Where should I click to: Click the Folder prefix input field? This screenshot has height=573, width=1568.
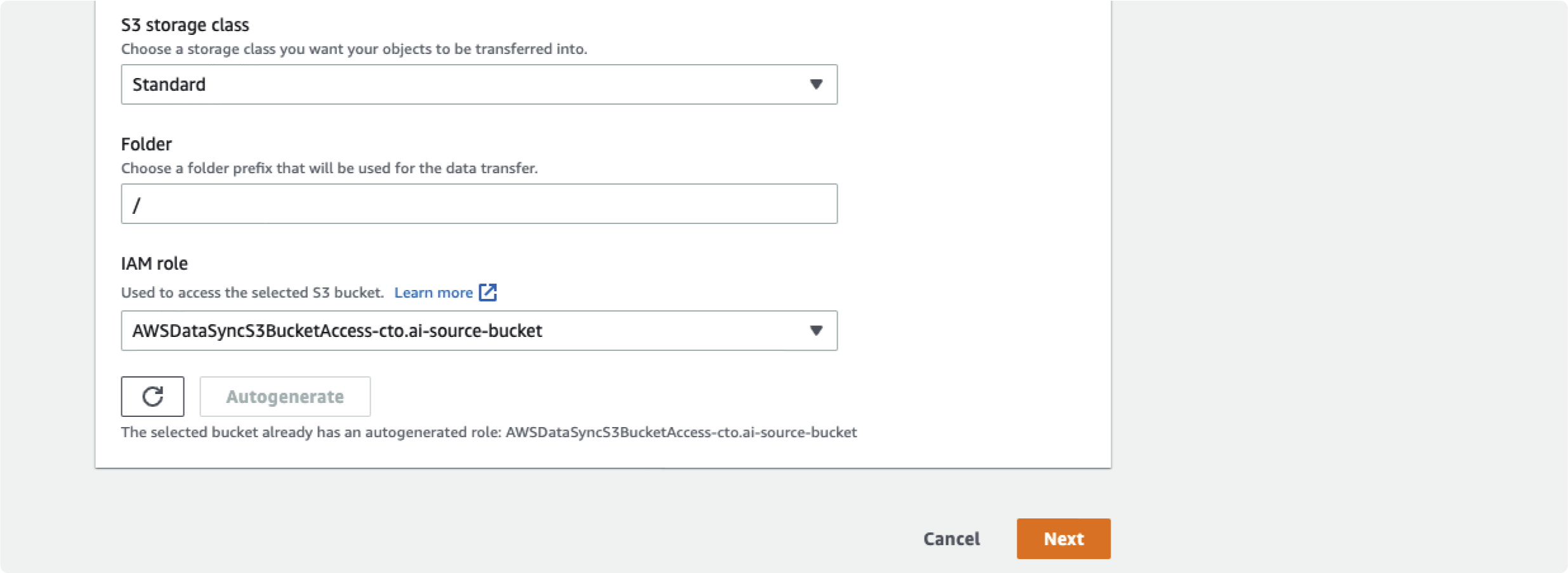click(x=479, y=204)
